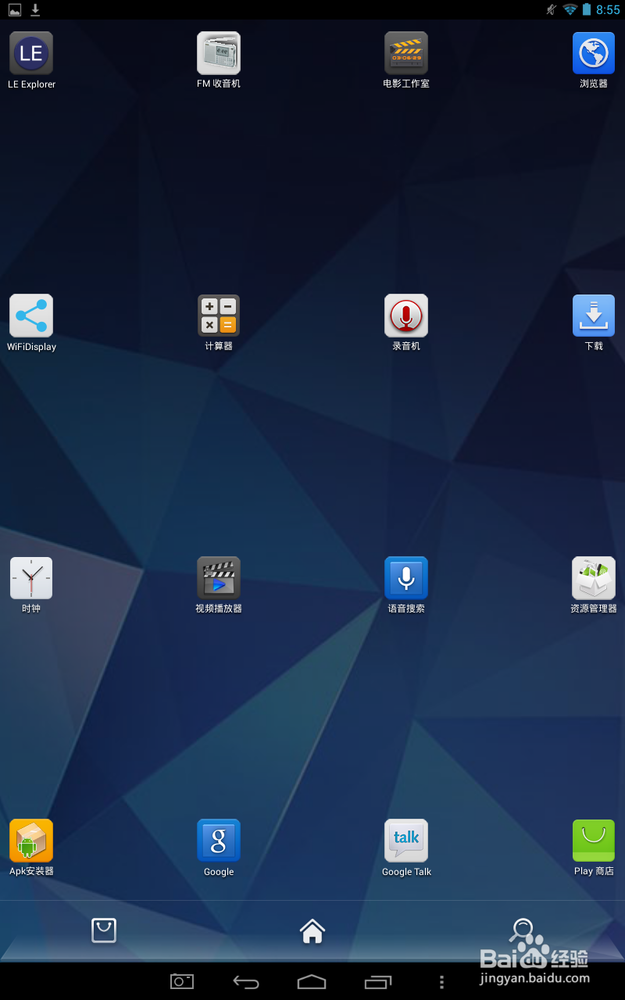
Task: Open the 资源管理器 file manager
Action: (594, 578)
